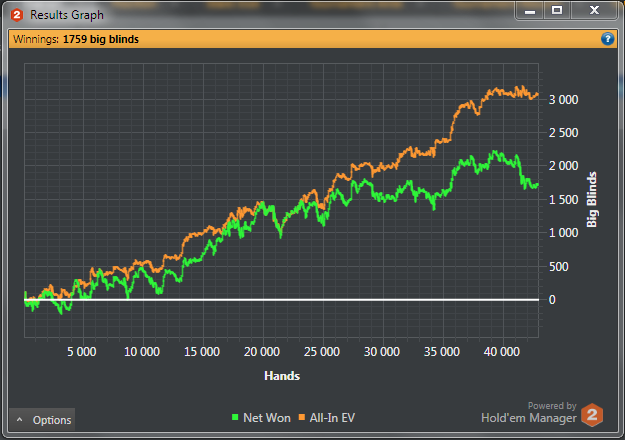
Task: Click the '5 000' x-axis label
Action: pyautogui.click(x=82, y=352)
